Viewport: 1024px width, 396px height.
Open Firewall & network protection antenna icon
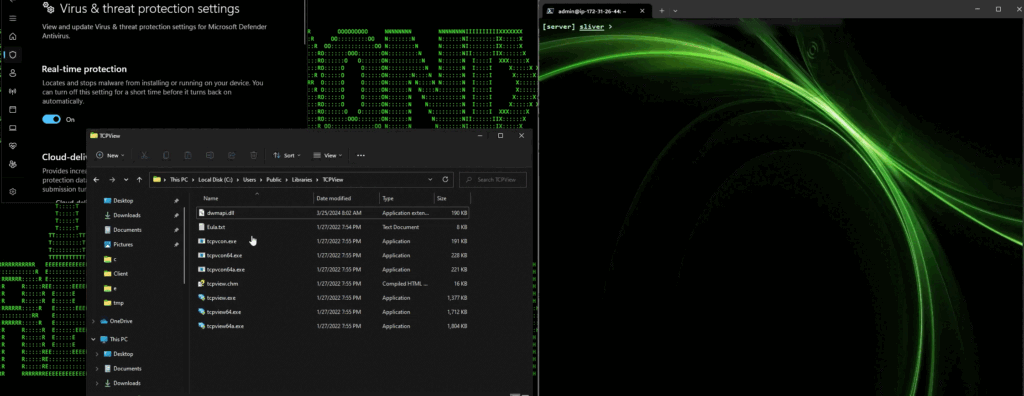[x=12, y=91]
